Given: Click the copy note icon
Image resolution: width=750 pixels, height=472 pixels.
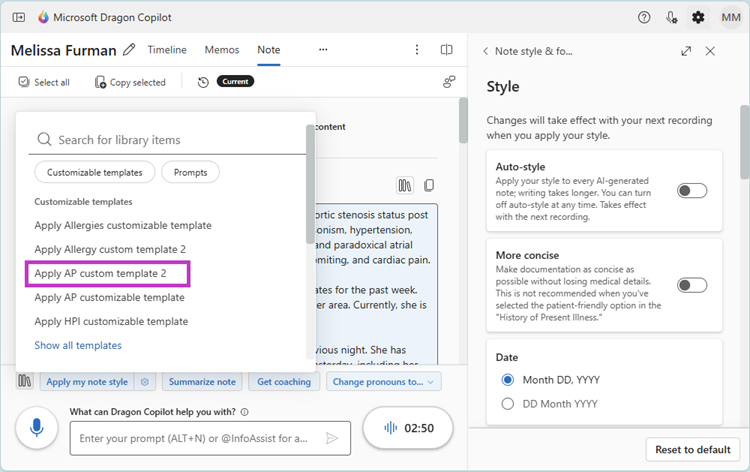Looking at the screenshot, I should (x=428, y=185).
